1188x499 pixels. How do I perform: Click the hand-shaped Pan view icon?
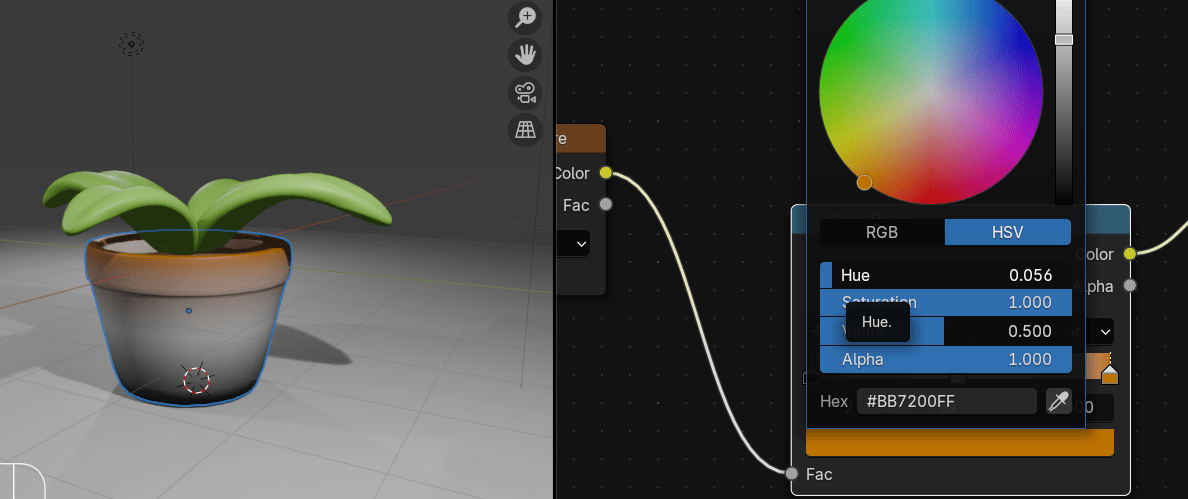(x=525, y=55)
